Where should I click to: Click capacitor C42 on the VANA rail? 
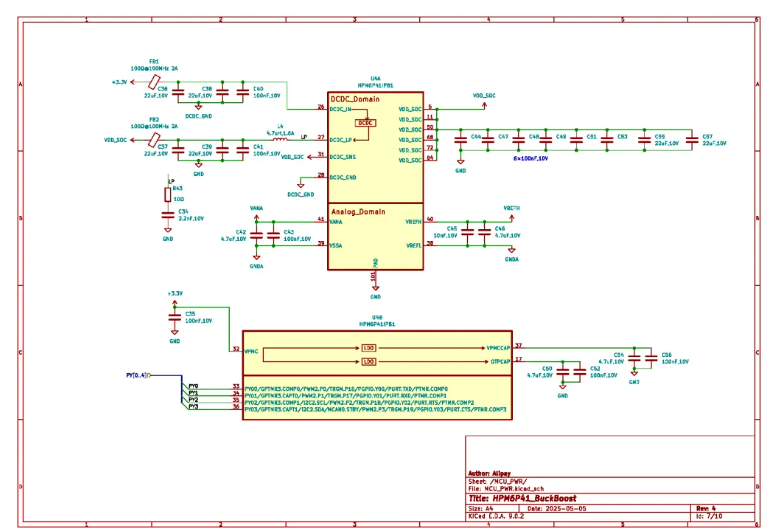pyautogui.click(x=256, y=236)
